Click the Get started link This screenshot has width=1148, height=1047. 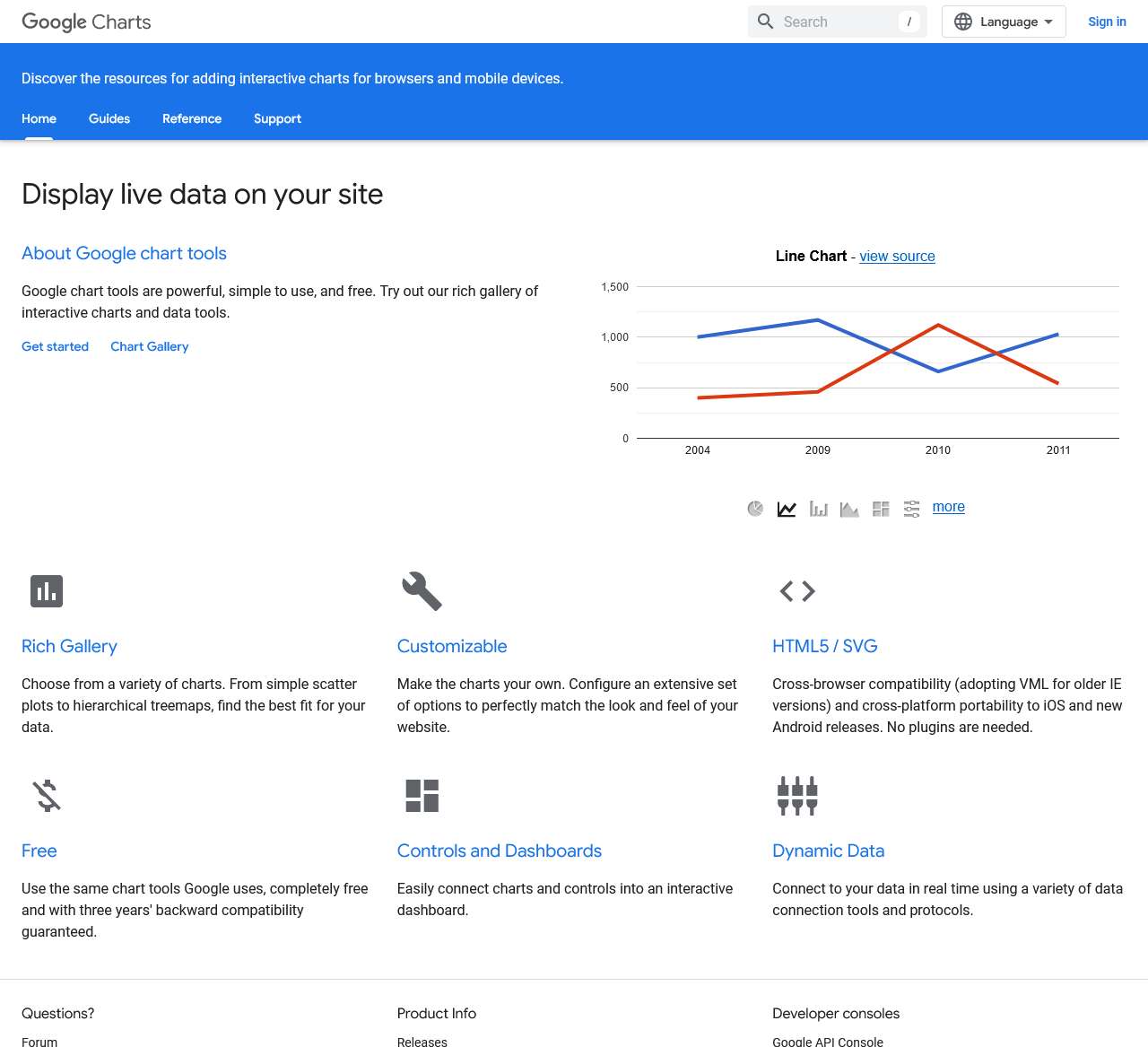55,346
